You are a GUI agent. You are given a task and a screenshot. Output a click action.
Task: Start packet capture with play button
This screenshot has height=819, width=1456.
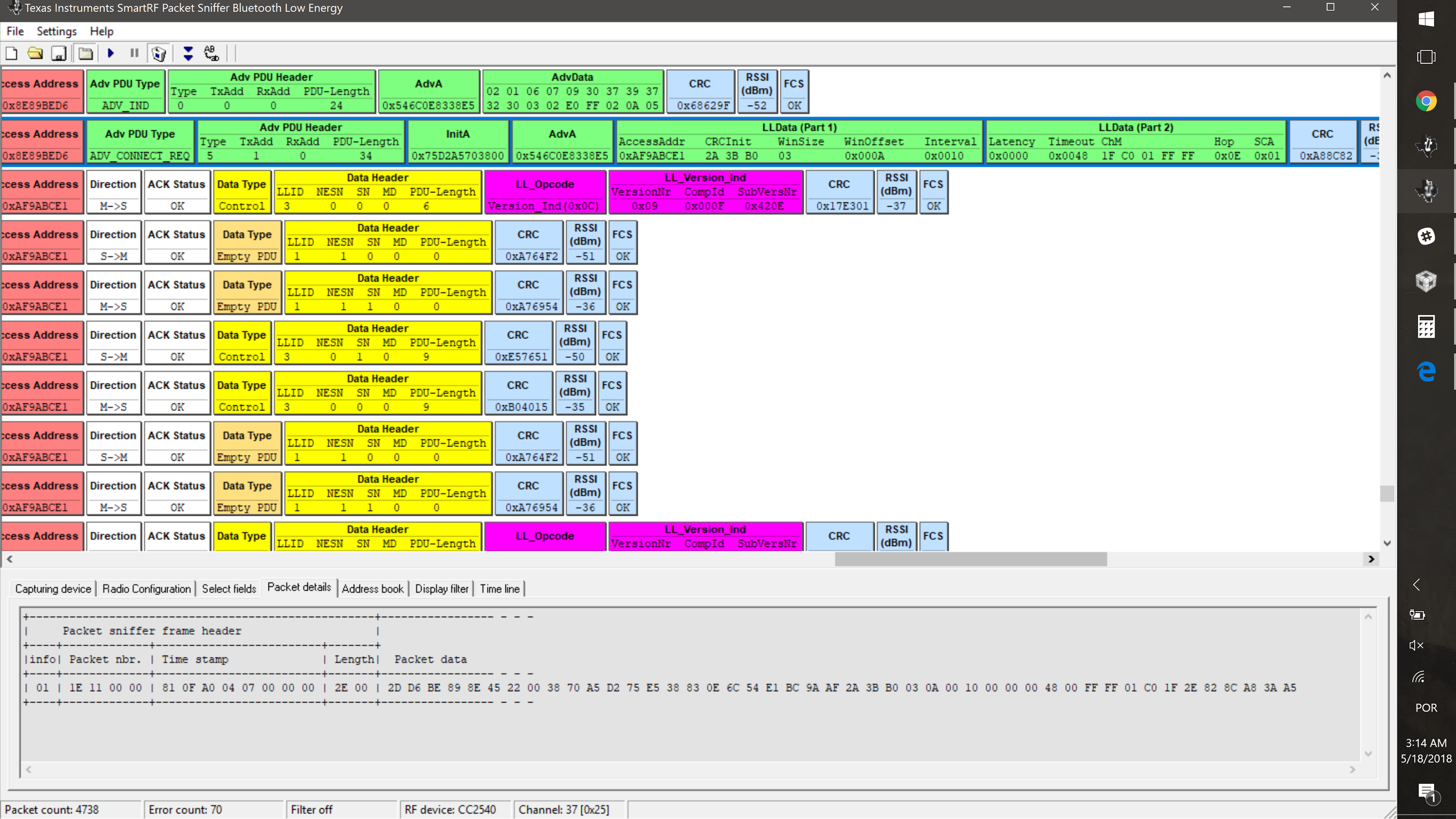click(x=111, y=53)
